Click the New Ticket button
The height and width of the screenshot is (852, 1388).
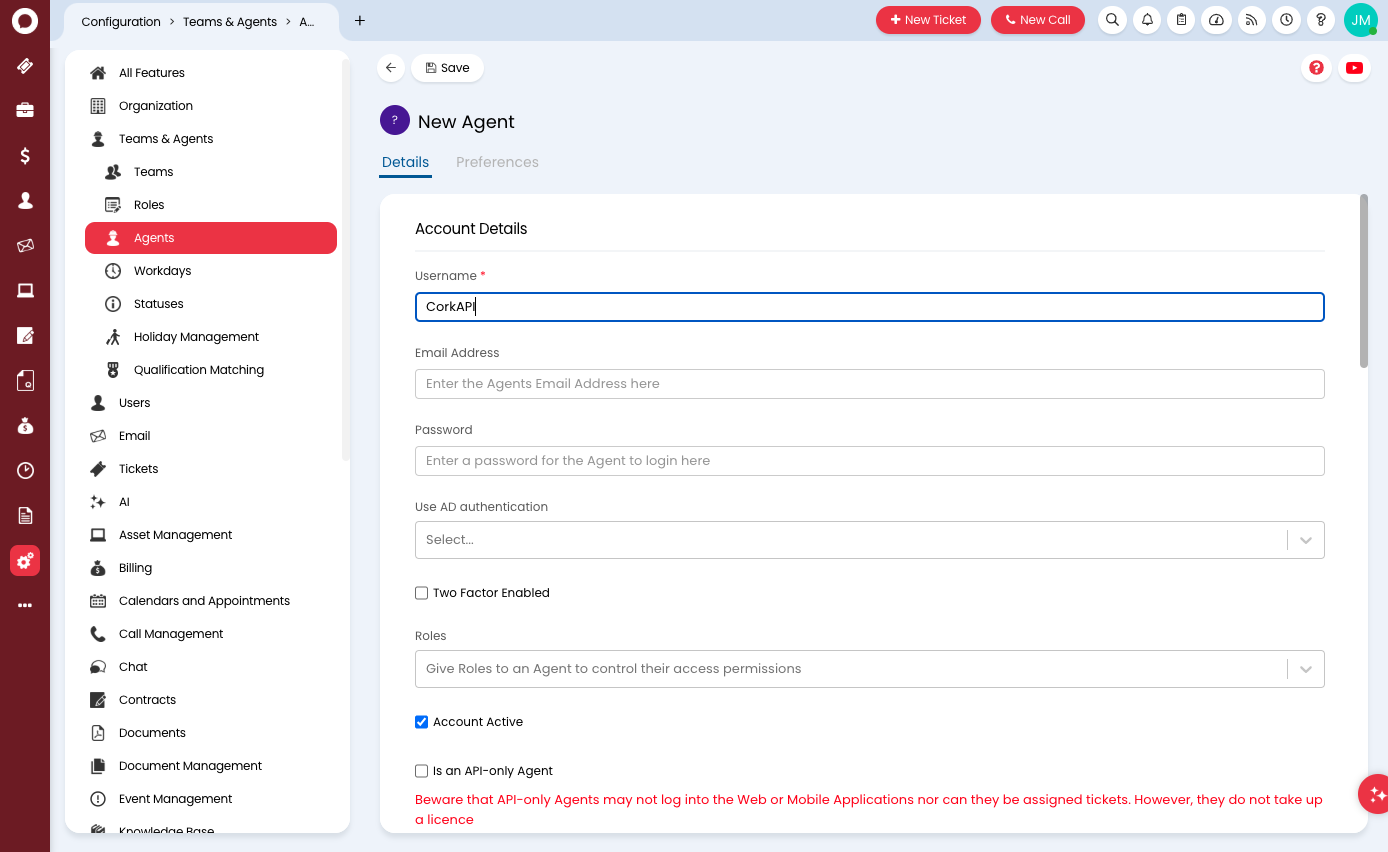click(928, 20)
